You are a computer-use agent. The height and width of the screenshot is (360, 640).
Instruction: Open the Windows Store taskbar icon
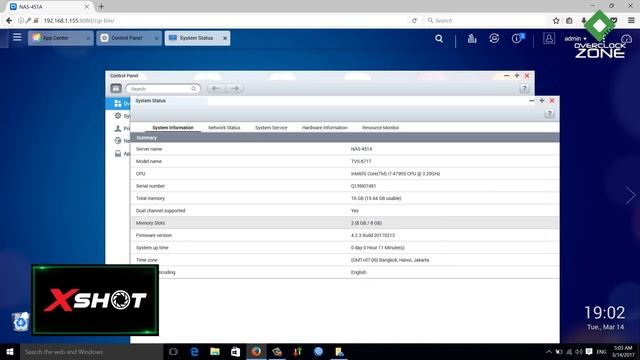pyautogui.click(x=236, y=351)
